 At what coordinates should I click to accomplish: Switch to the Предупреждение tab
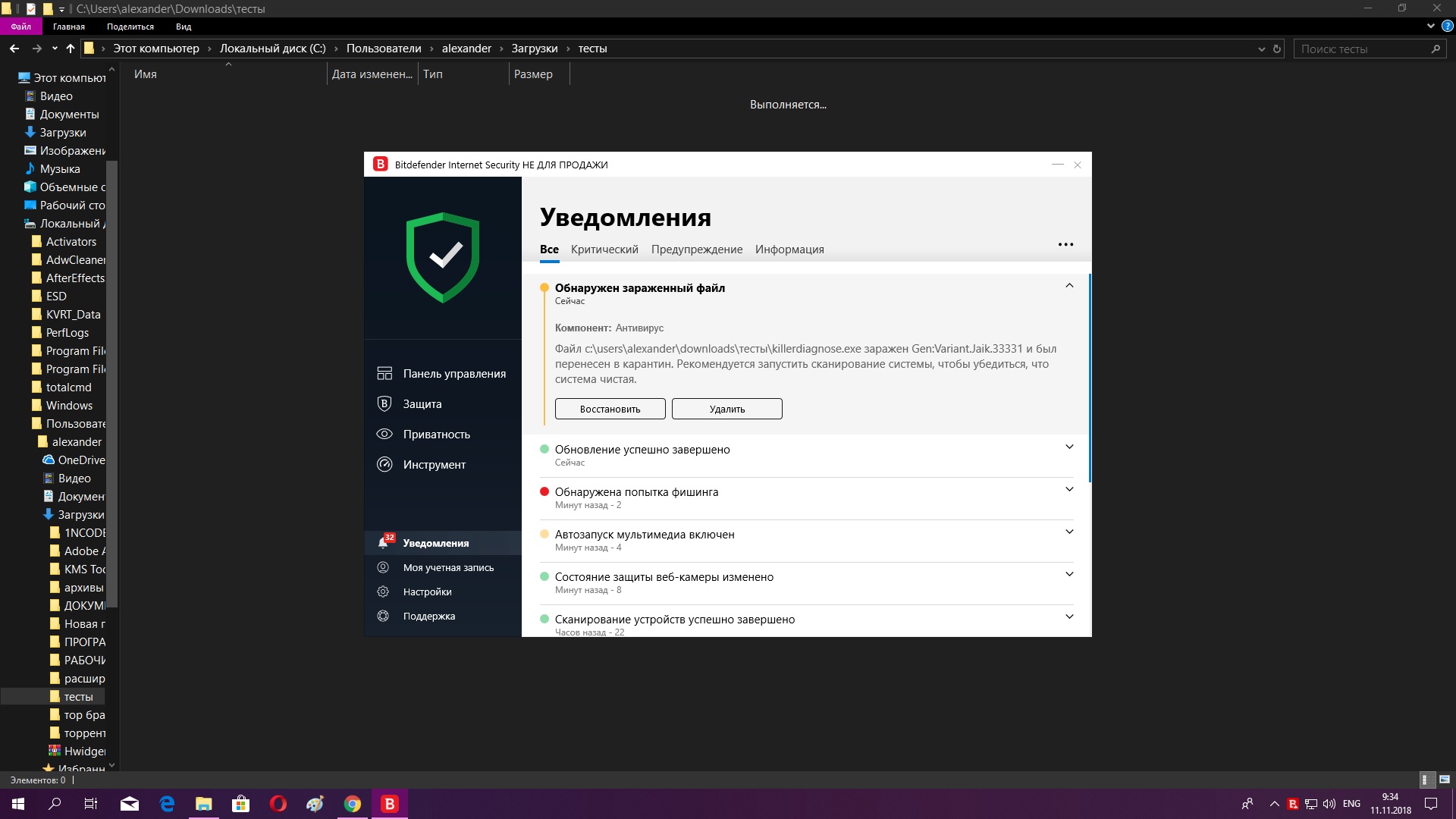pos(696,249)
